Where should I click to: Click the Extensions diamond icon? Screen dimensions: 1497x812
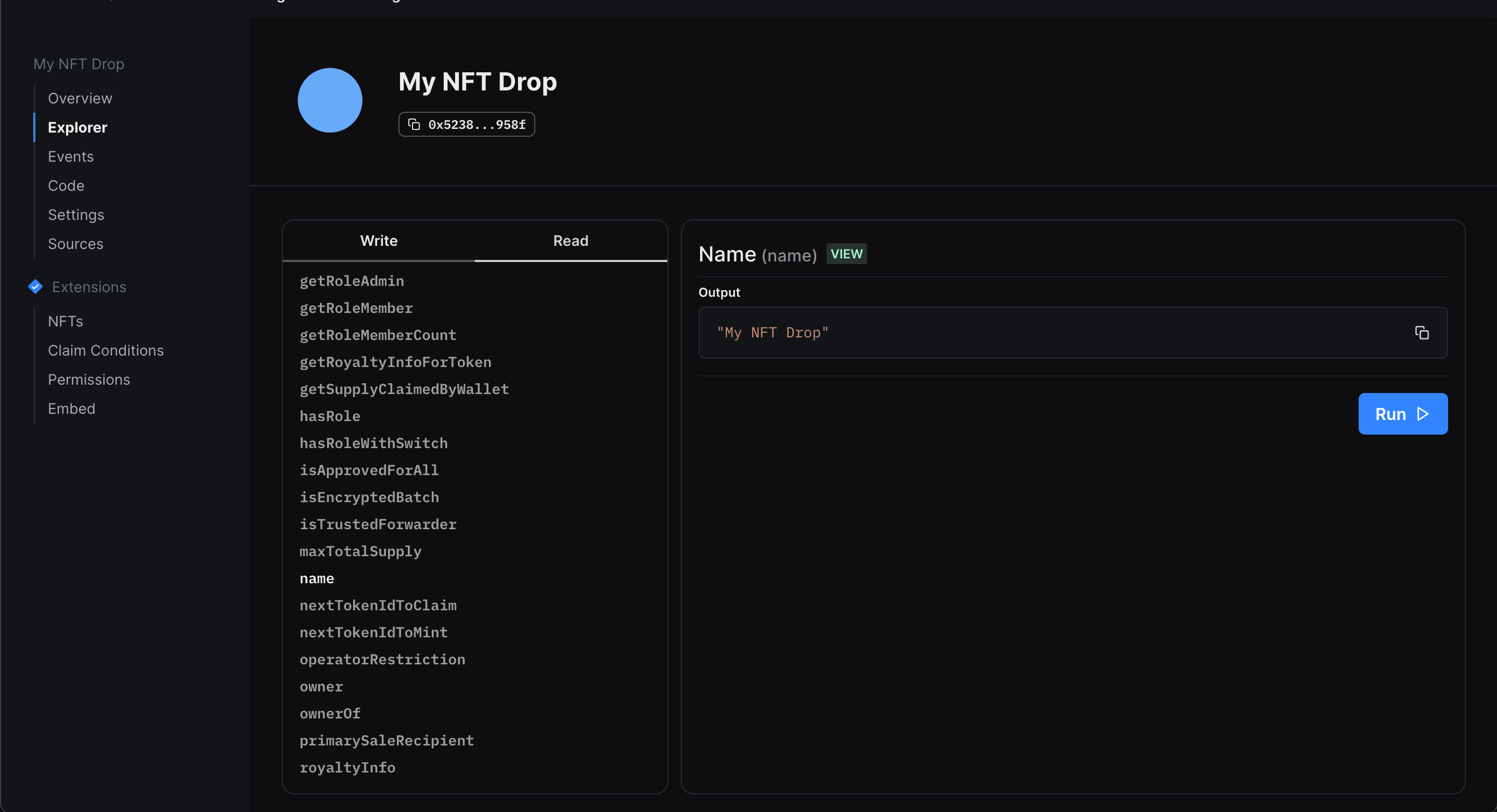(x=35, y=286)
